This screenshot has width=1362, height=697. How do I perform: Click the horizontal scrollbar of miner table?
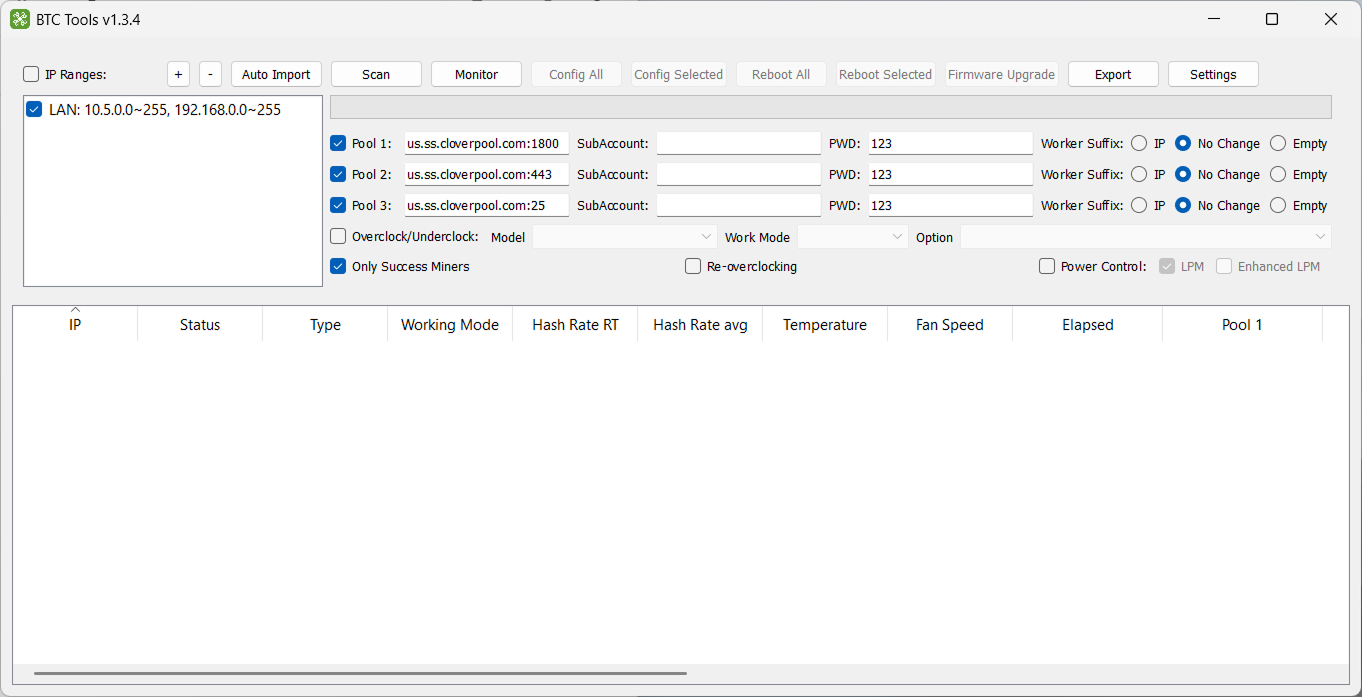(x=360, y=674)
